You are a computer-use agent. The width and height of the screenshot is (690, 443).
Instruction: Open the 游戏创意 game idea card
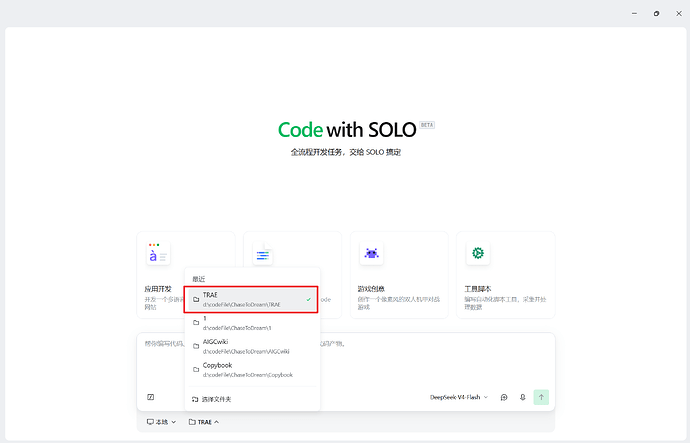click(x=399, y=275)
